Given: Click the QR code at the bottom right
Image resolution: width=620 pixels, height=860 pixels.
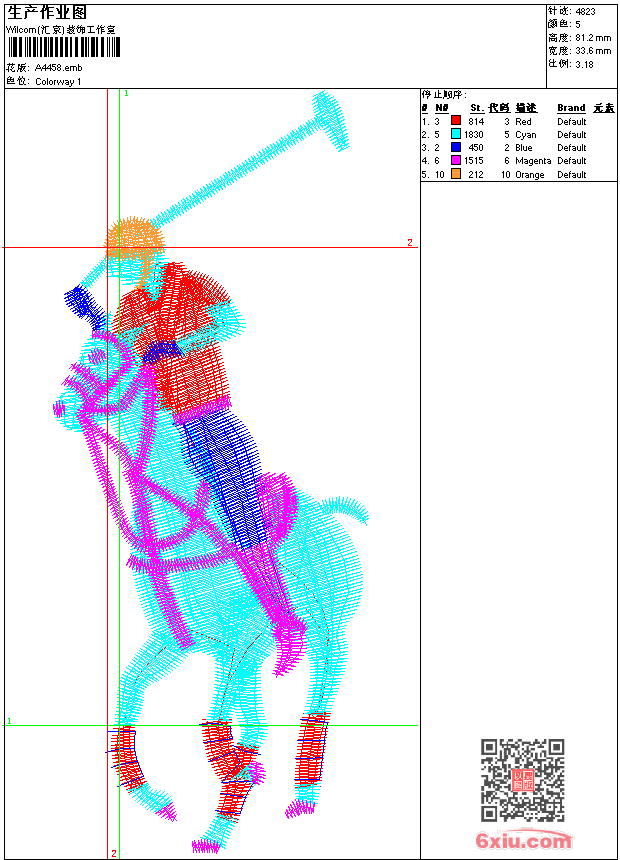Looking at the screenshot, I should tap(522, 780).
